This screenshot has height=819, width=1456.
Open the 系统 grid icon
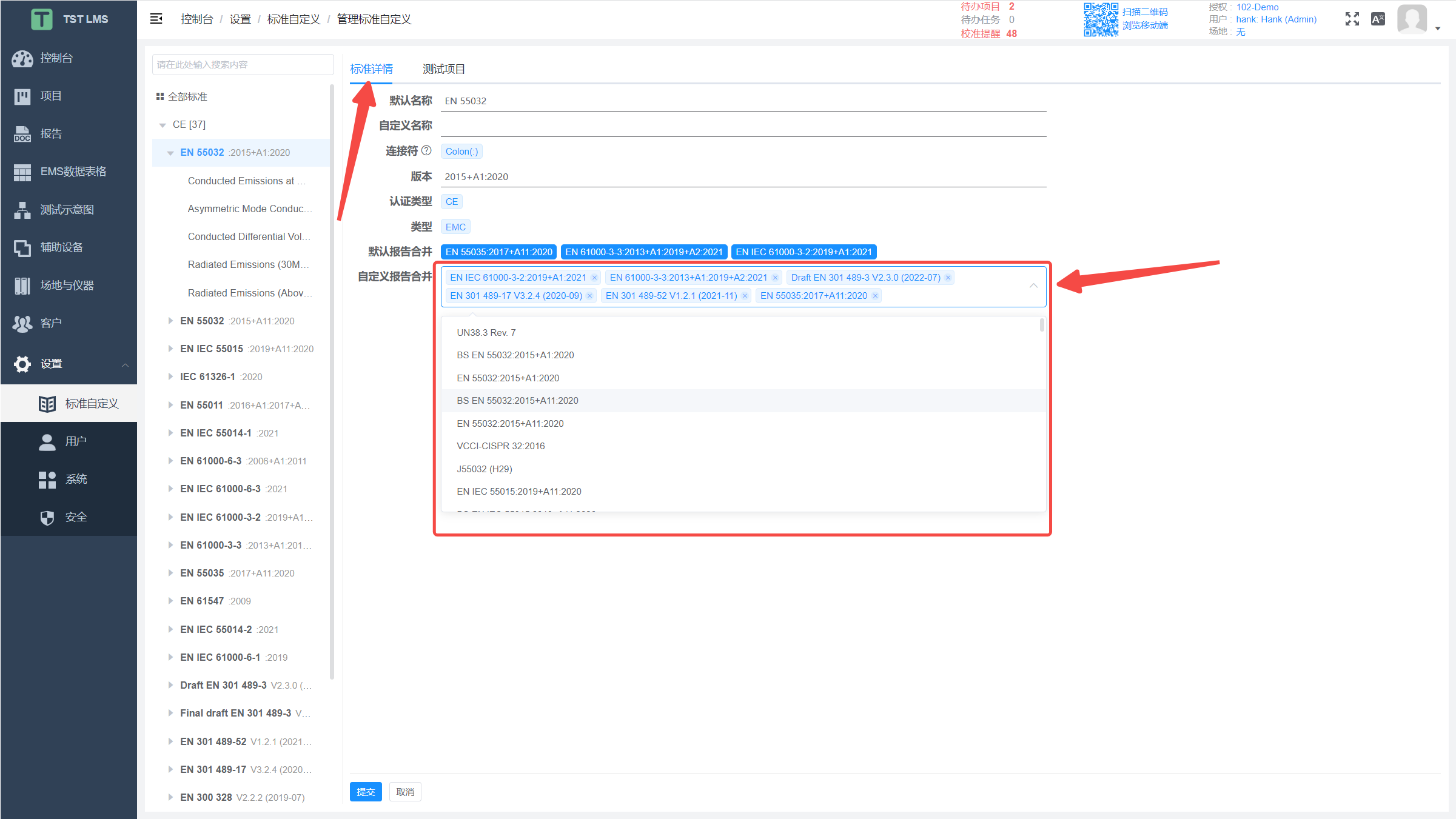tap(47, 480)
